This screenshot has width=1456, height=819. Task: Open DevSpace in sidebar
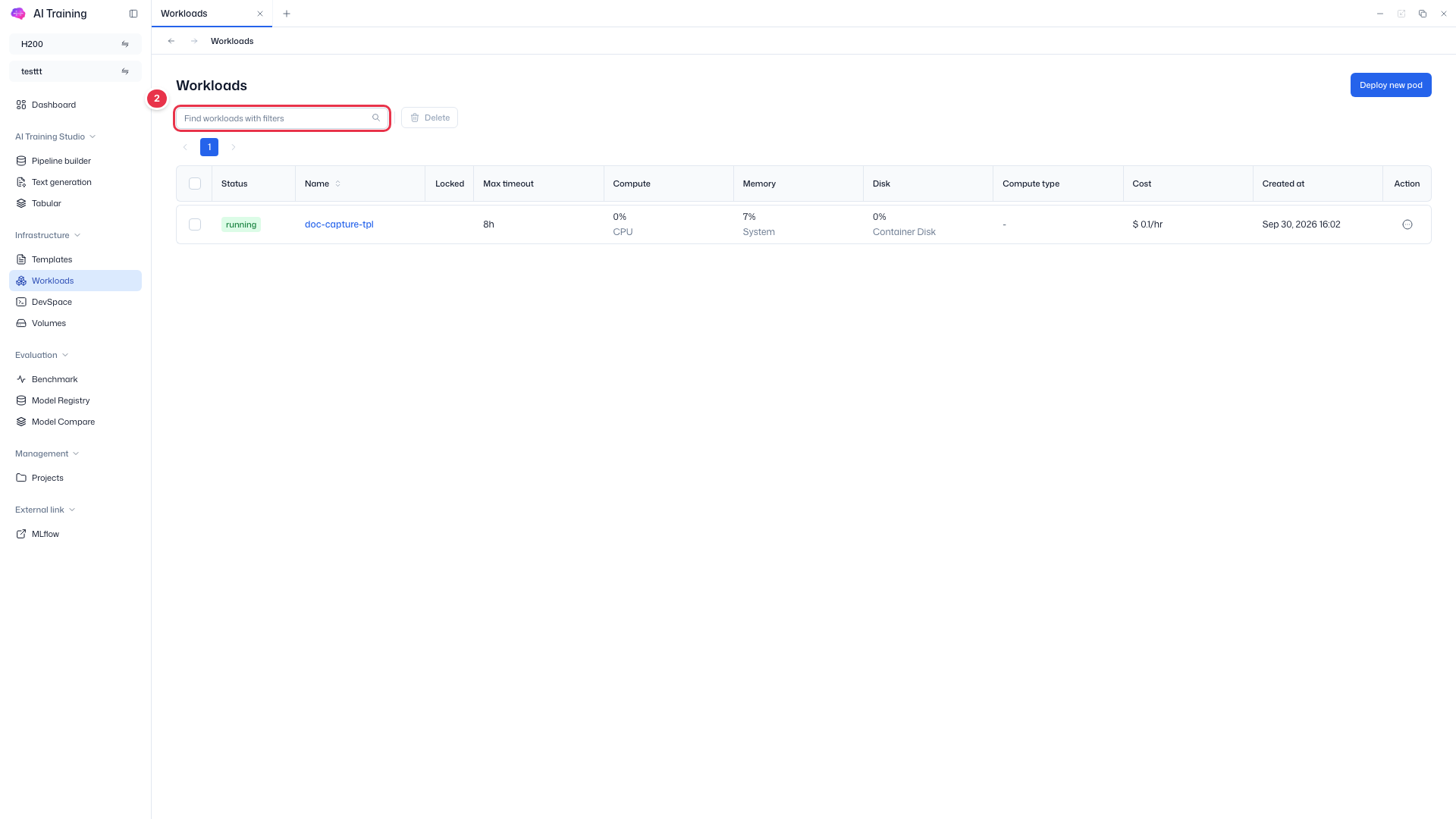coord(75,302)
